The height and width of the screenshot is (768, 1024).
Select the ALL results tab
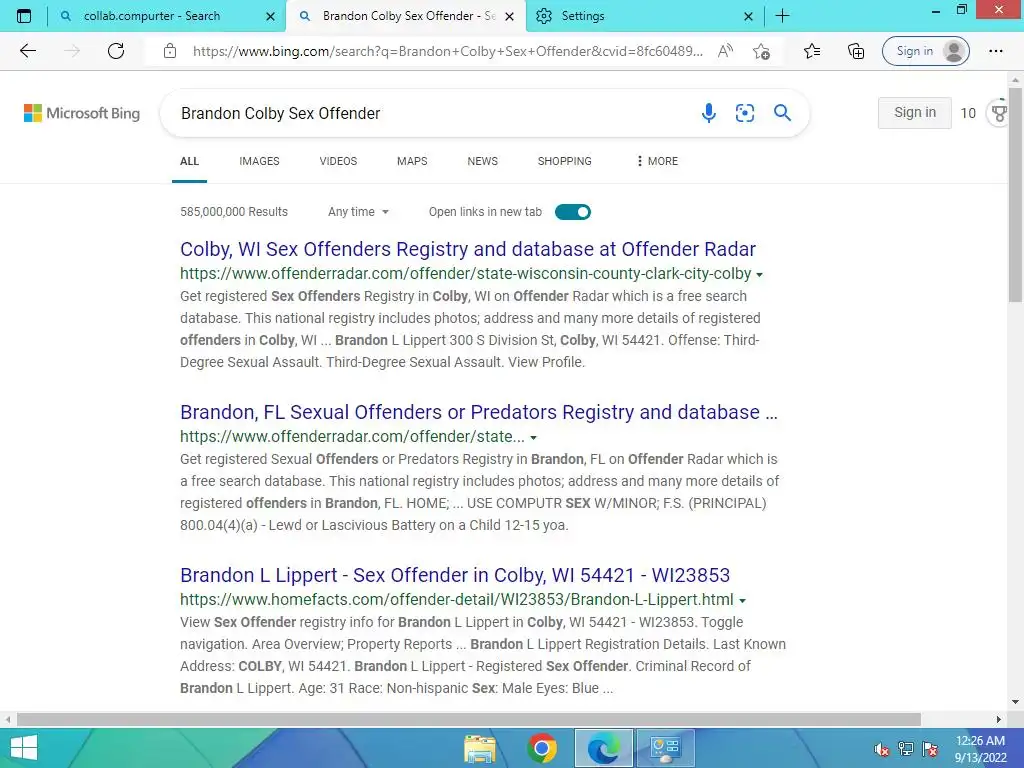tap(189, 161)
